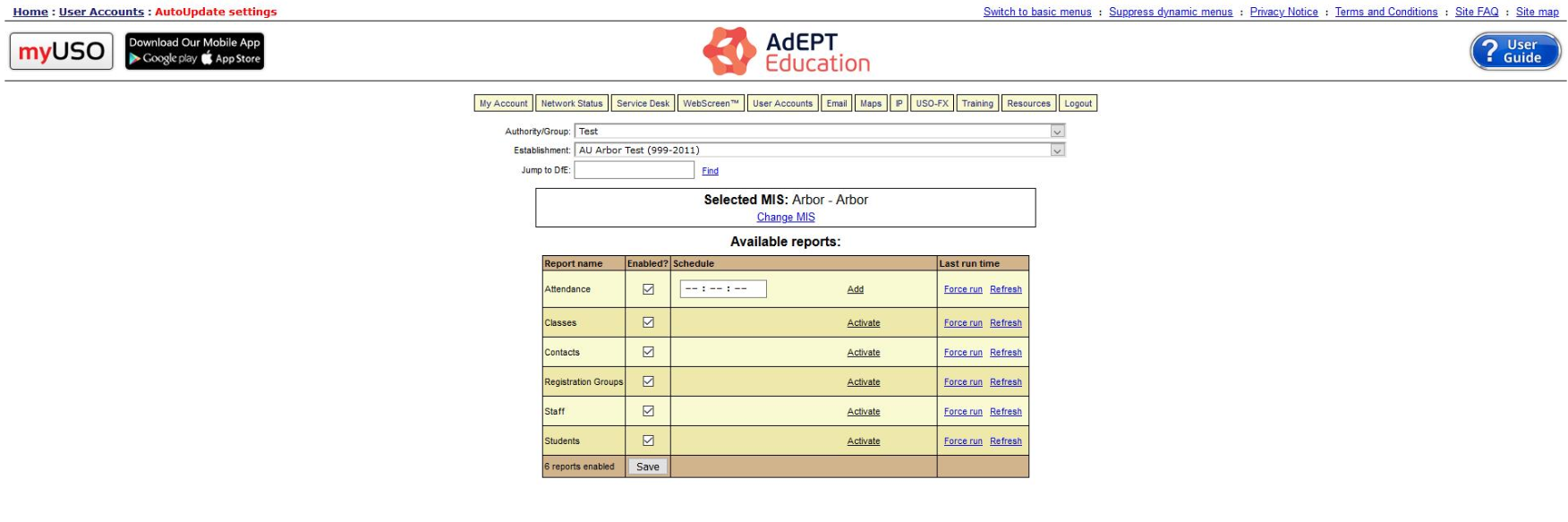Open the Training menu
Viewport: 1568px width, 522px height.
pyautogui.click(x=977, y=103)
